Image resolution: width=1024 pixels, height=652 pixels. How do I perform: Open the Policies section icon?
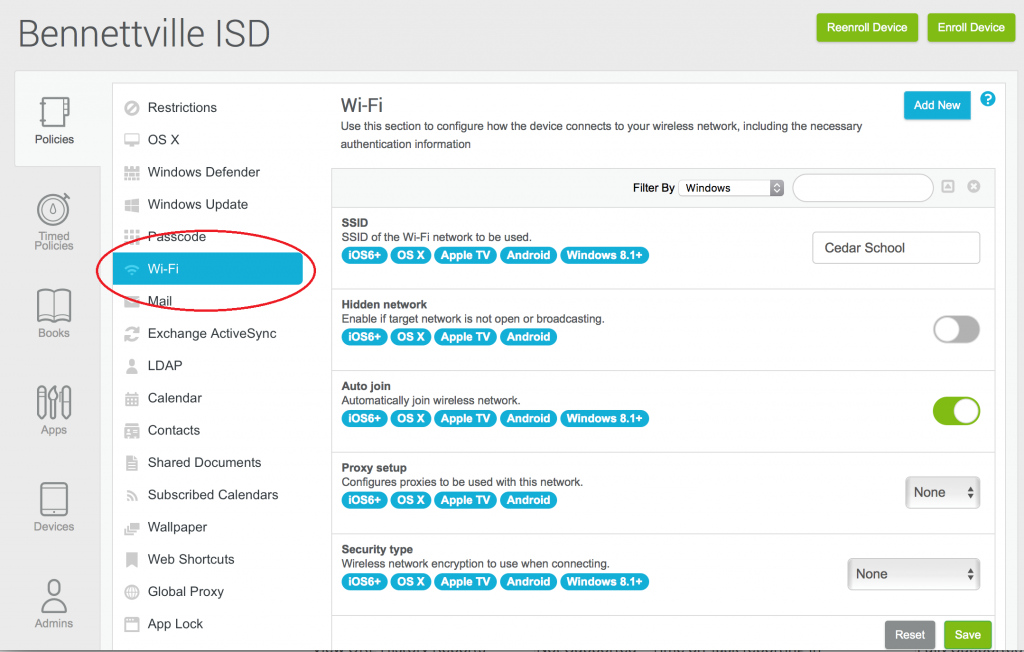(54, 112)
